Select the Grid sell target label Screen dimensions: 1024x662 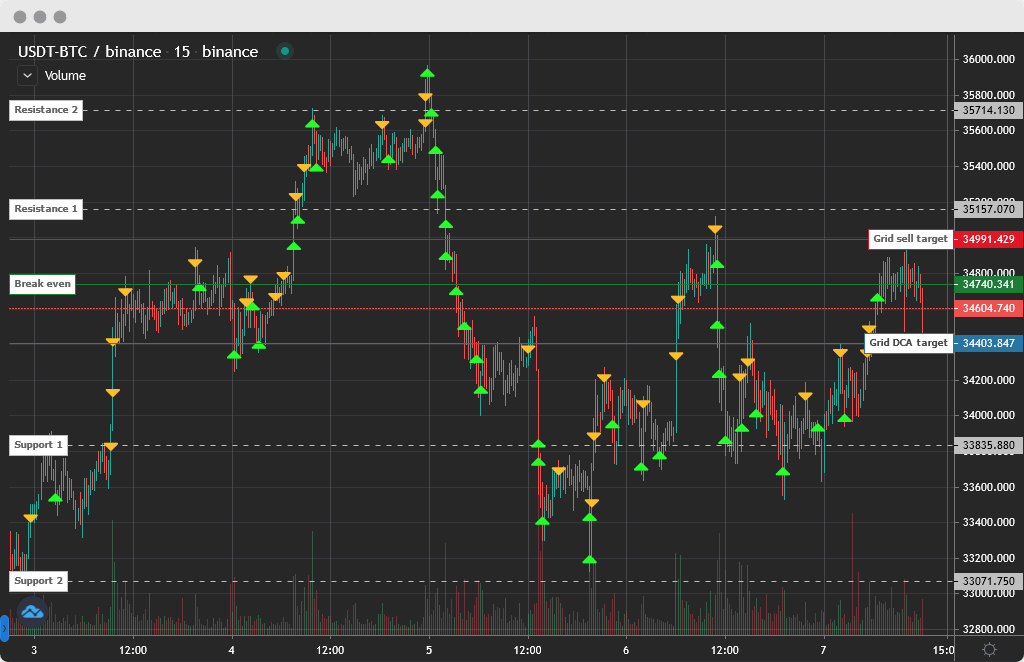[x=910, y=239]
